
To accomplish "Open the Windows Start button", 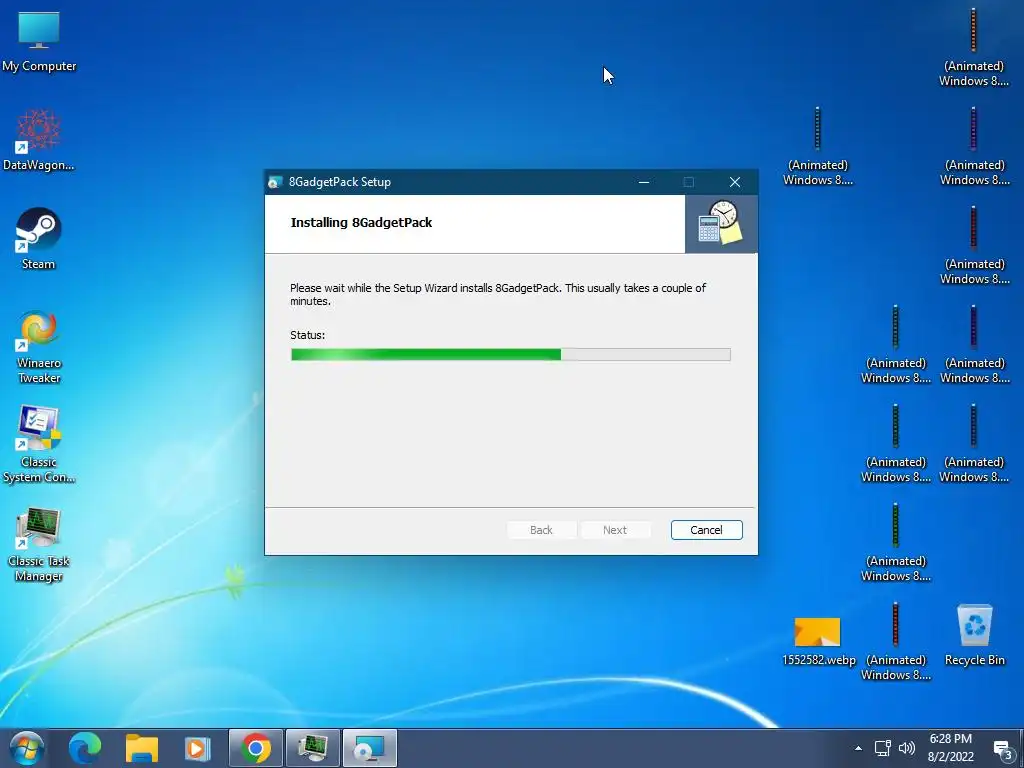I will pyautogui.click(x=26, y=748).
